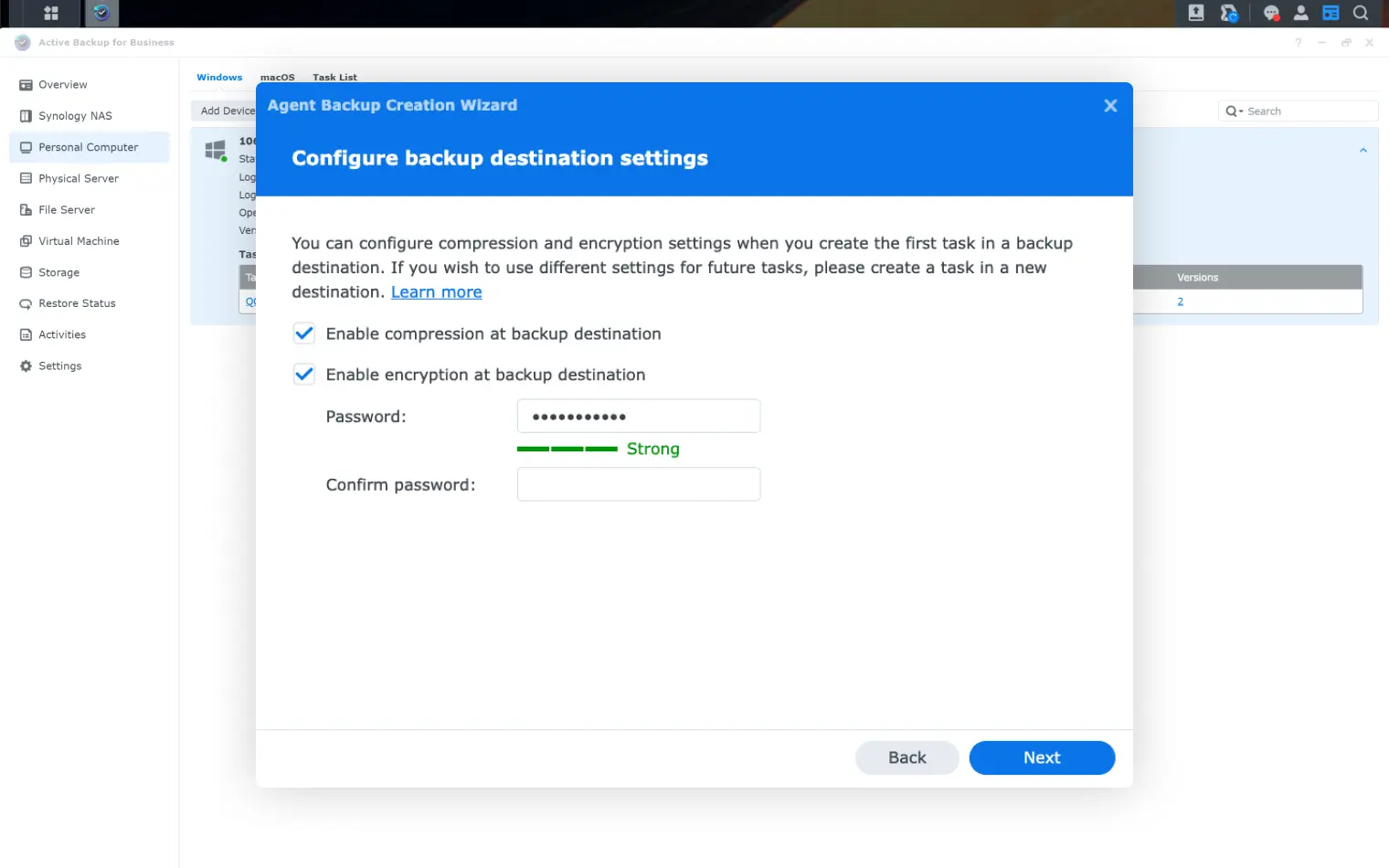Open the upload queue icon
Screen dimensions: 1389x868
coord(1196,13)
